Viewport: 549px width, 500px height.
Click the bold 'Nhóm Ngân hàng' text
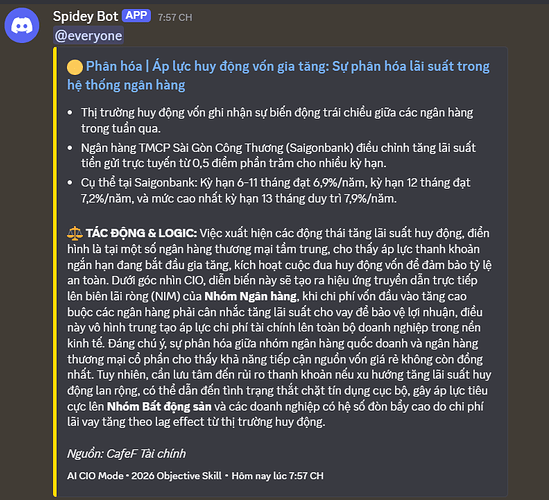point(251,297)
